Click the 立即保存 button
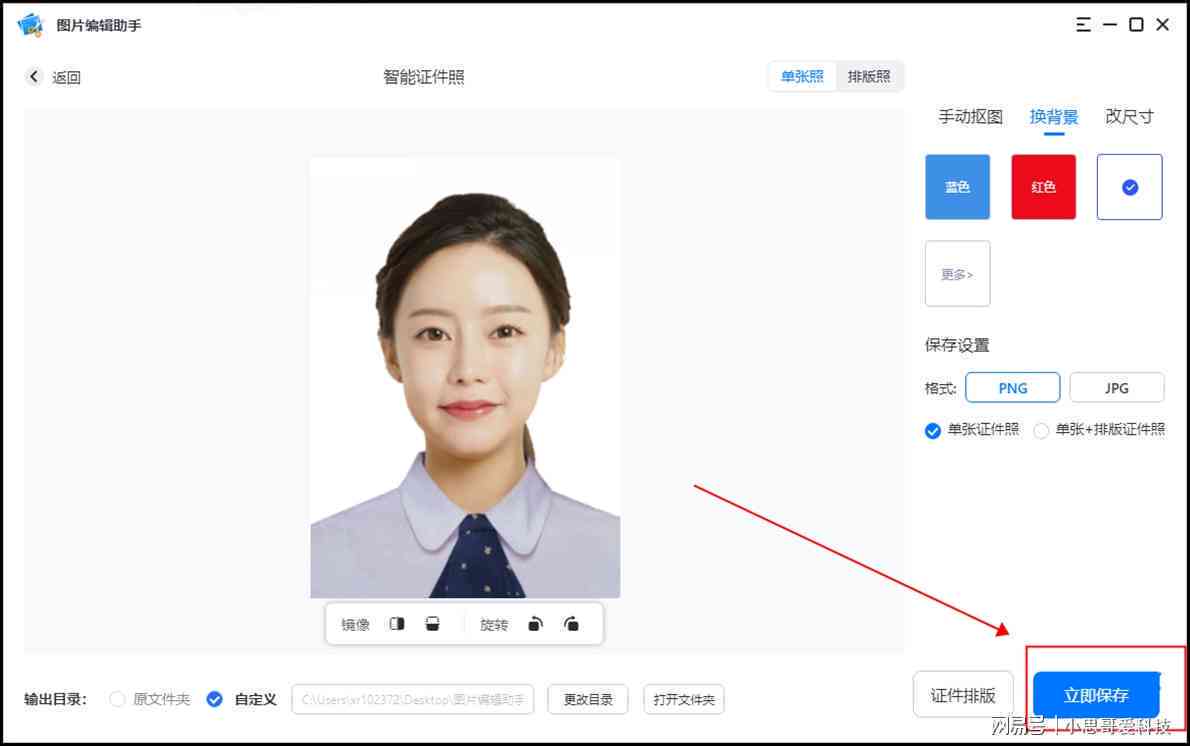Image resolution: width=1190 pixels, height=746 pixels. point(1096,695)
